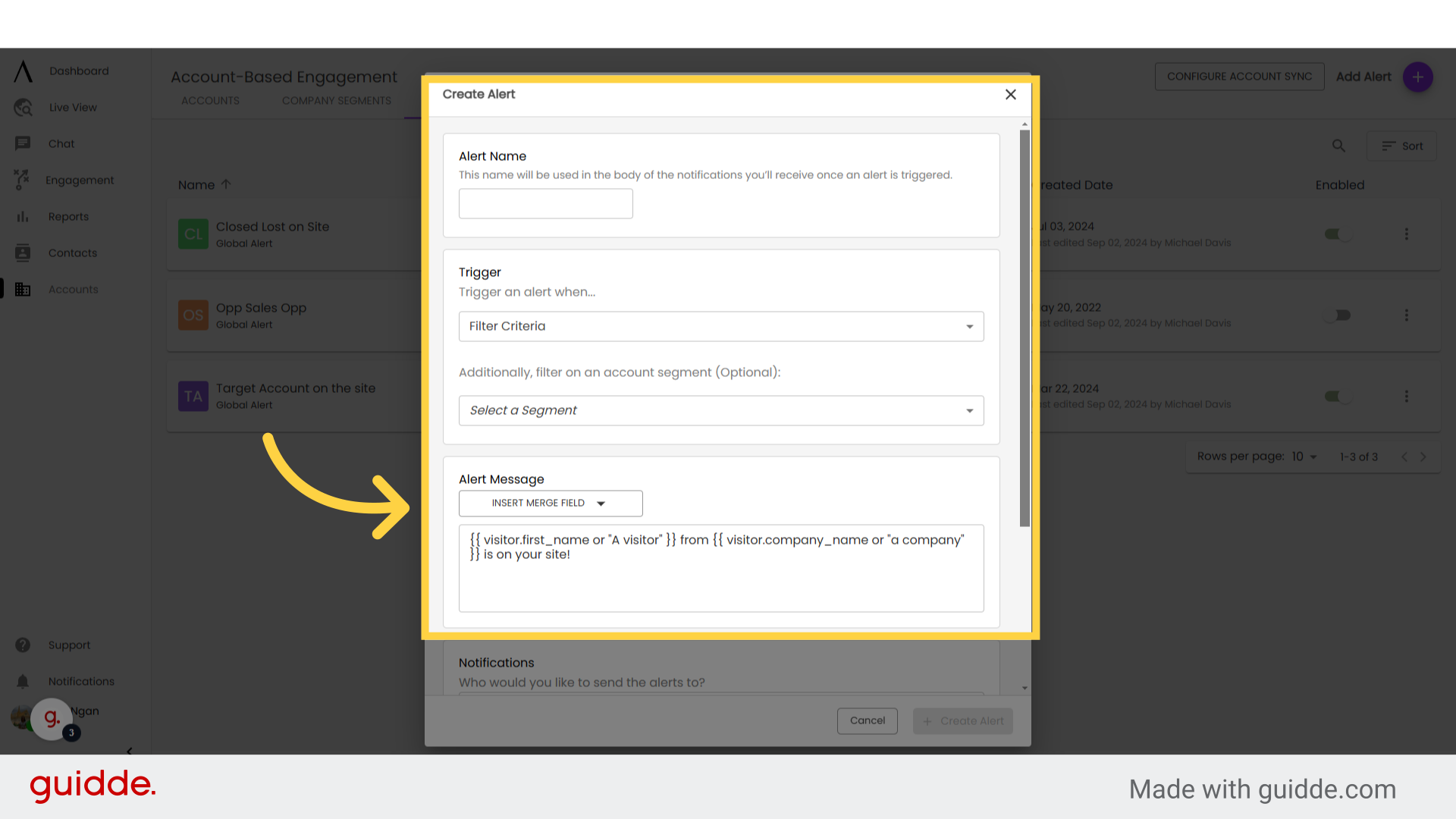1456x819 pixels.
Task: Click the Create Alert button
Action: point(963,720)
